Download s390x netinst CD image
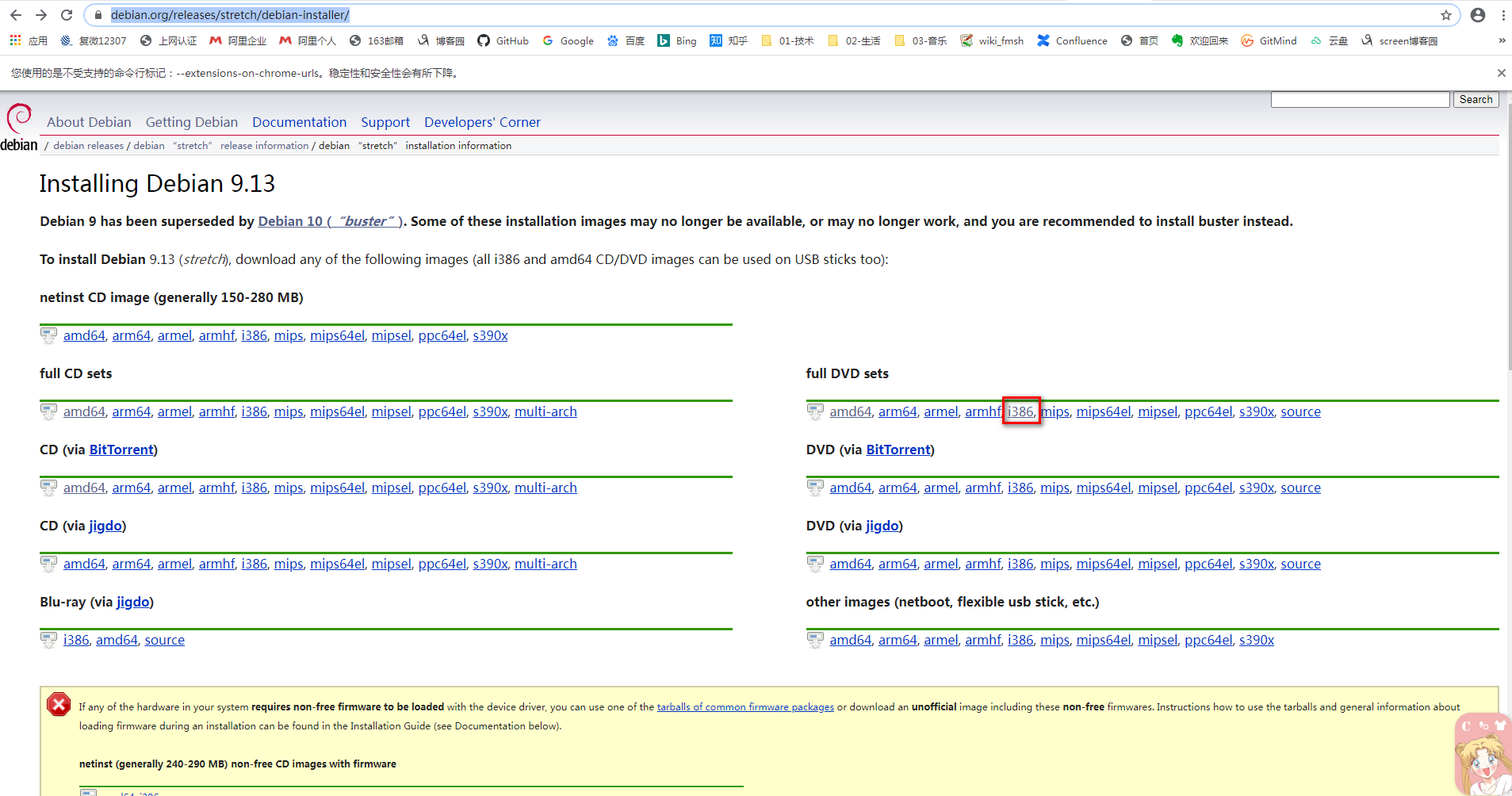The height and width of the screenshot is (796, 1512). [490, 335]
